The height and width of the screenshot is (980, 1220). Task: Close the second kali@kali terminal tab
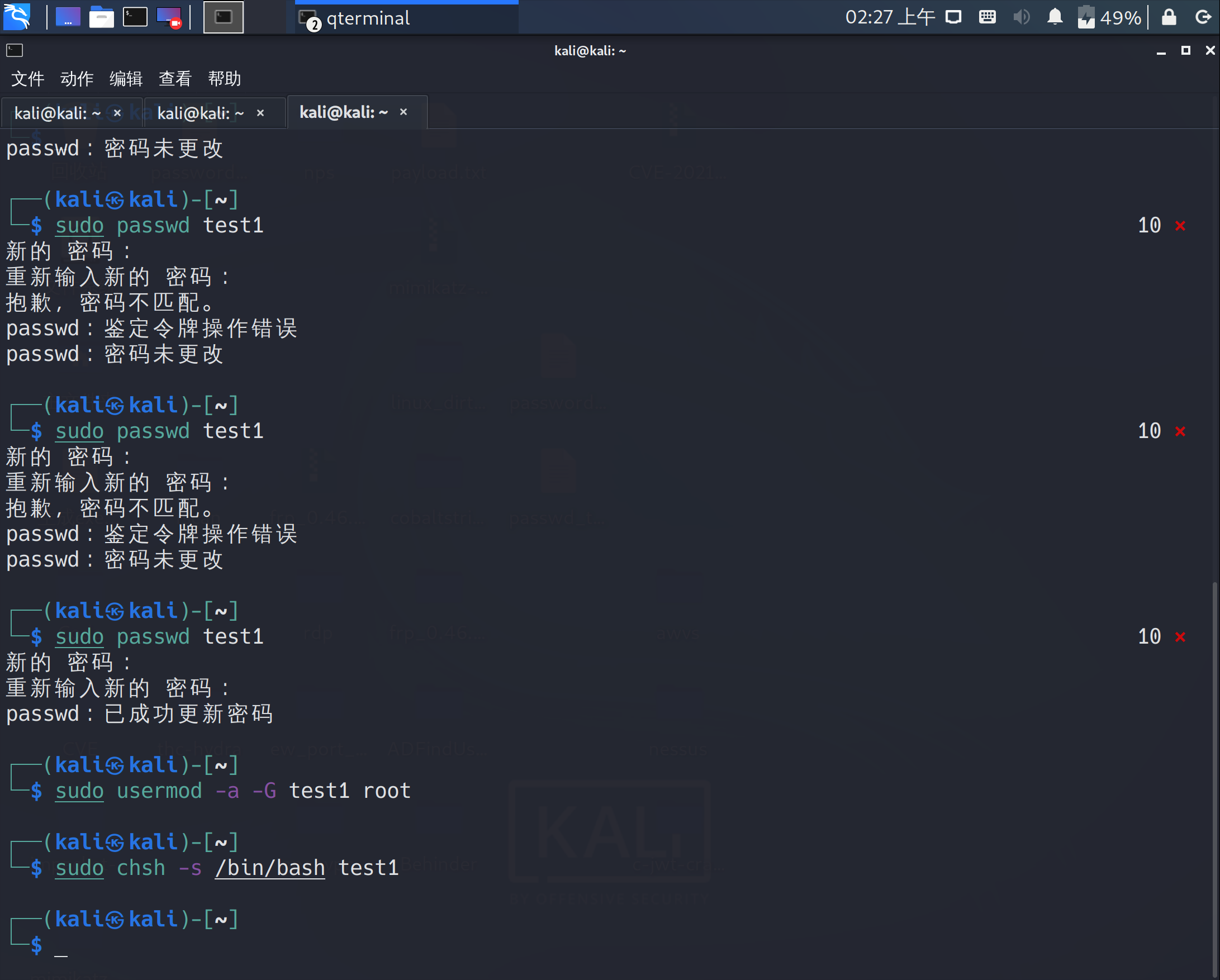[x=260, y=113]
